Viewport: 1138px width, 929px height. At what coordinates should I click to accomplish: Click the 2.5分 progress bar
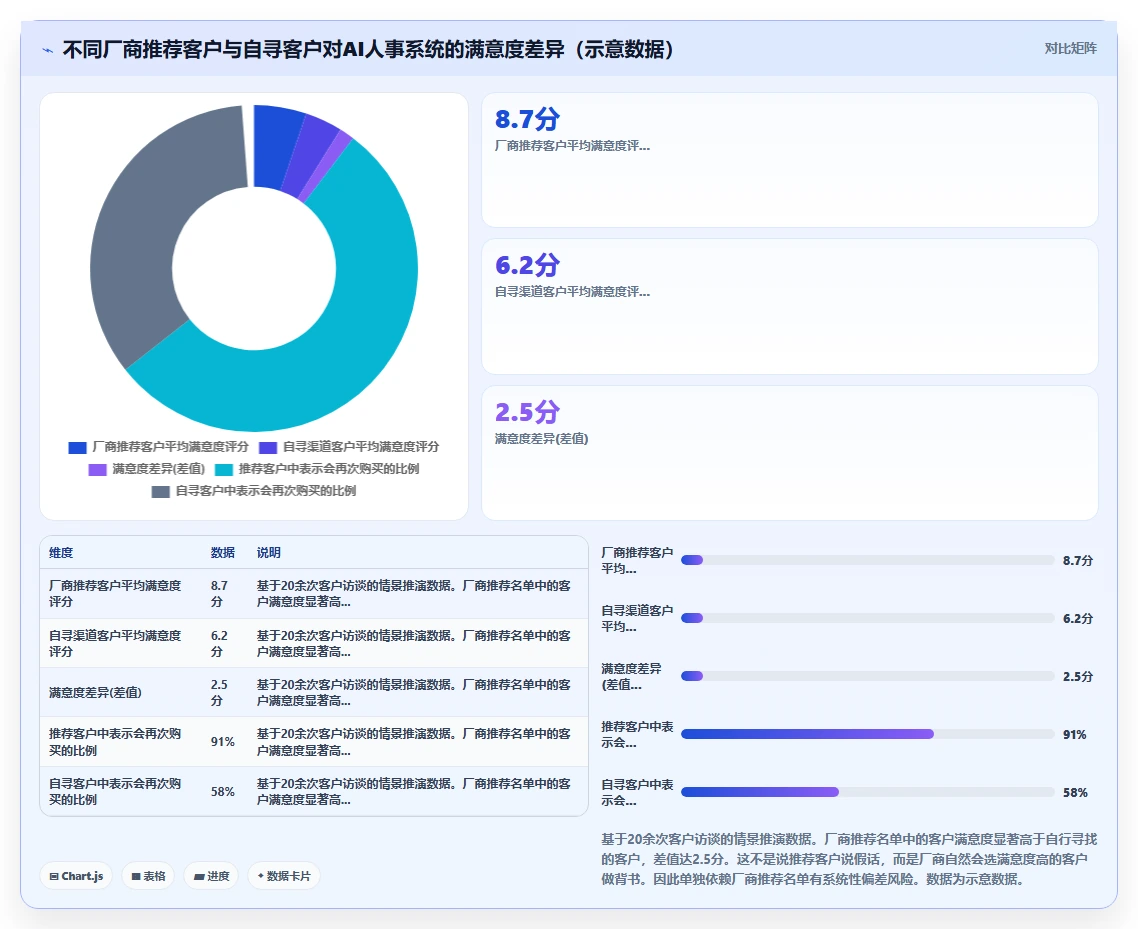click(867, 676)
